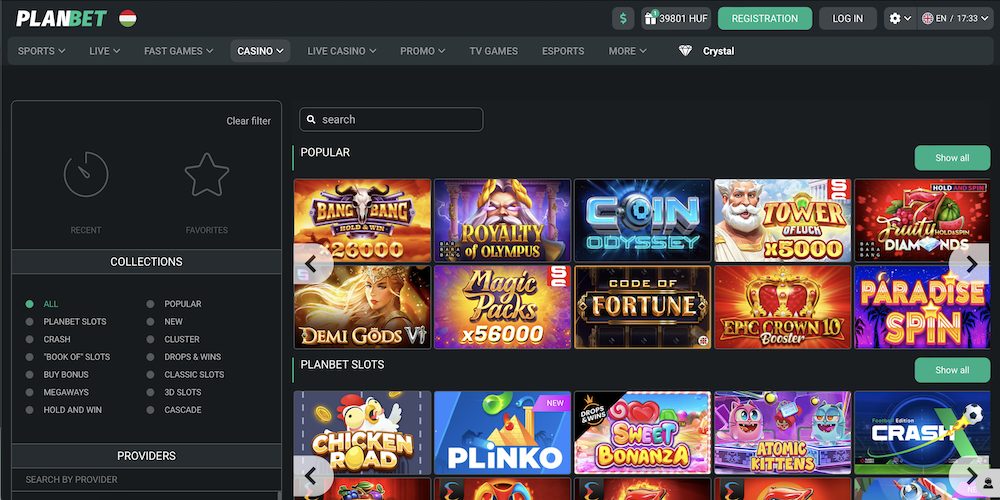Open Favorites star icon
The height and width of the screenshot is (500, 1000).
[207, 175]
